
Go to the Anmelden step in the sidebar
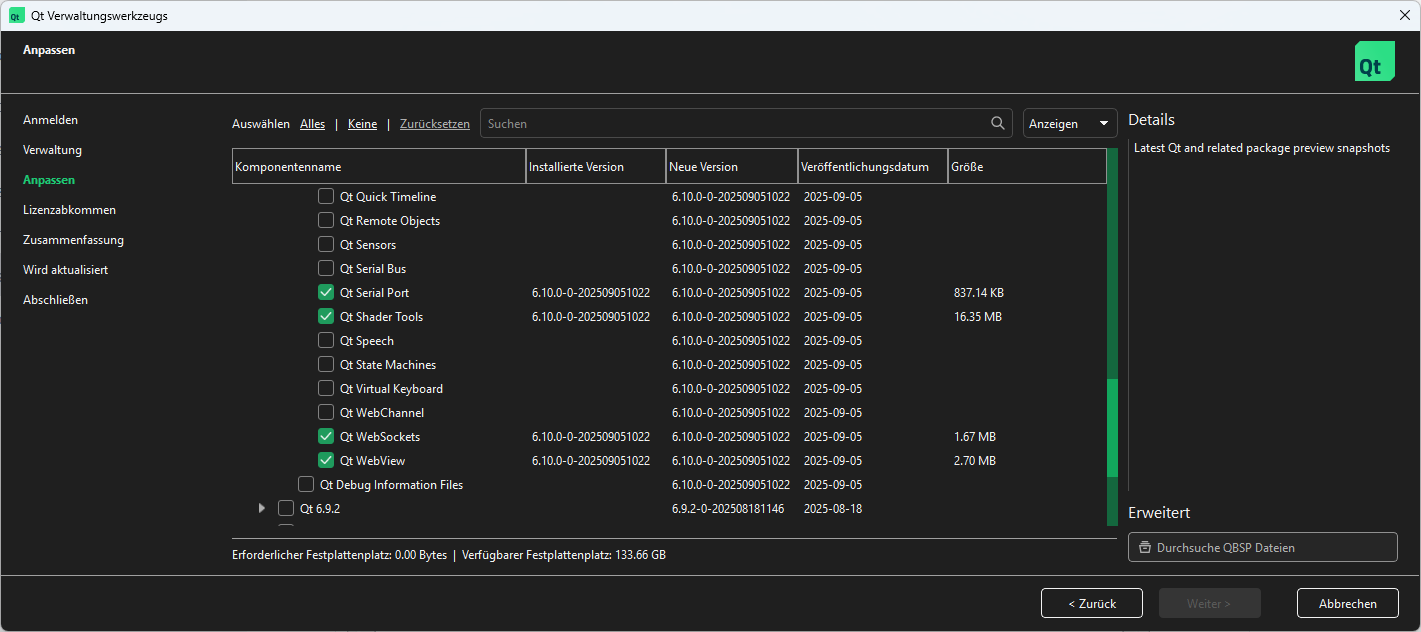coord(50,120)
